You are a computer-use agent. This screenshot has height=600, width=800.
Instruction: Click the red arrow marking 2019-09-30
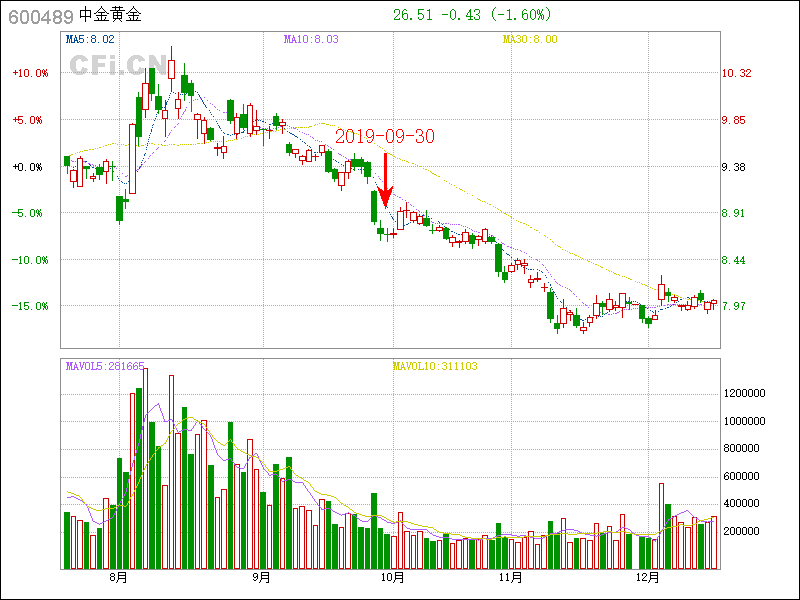pos(385,180)
